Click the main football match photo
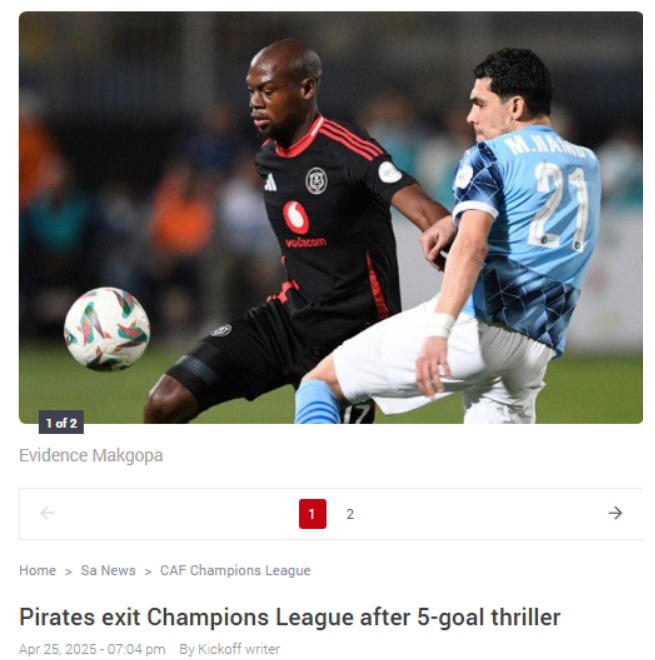This screenshot has height=660, width=655. tap(330, 217)
